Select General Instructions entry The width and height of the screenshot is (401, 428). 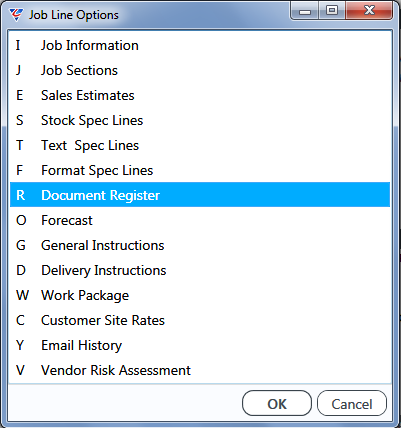200,245
